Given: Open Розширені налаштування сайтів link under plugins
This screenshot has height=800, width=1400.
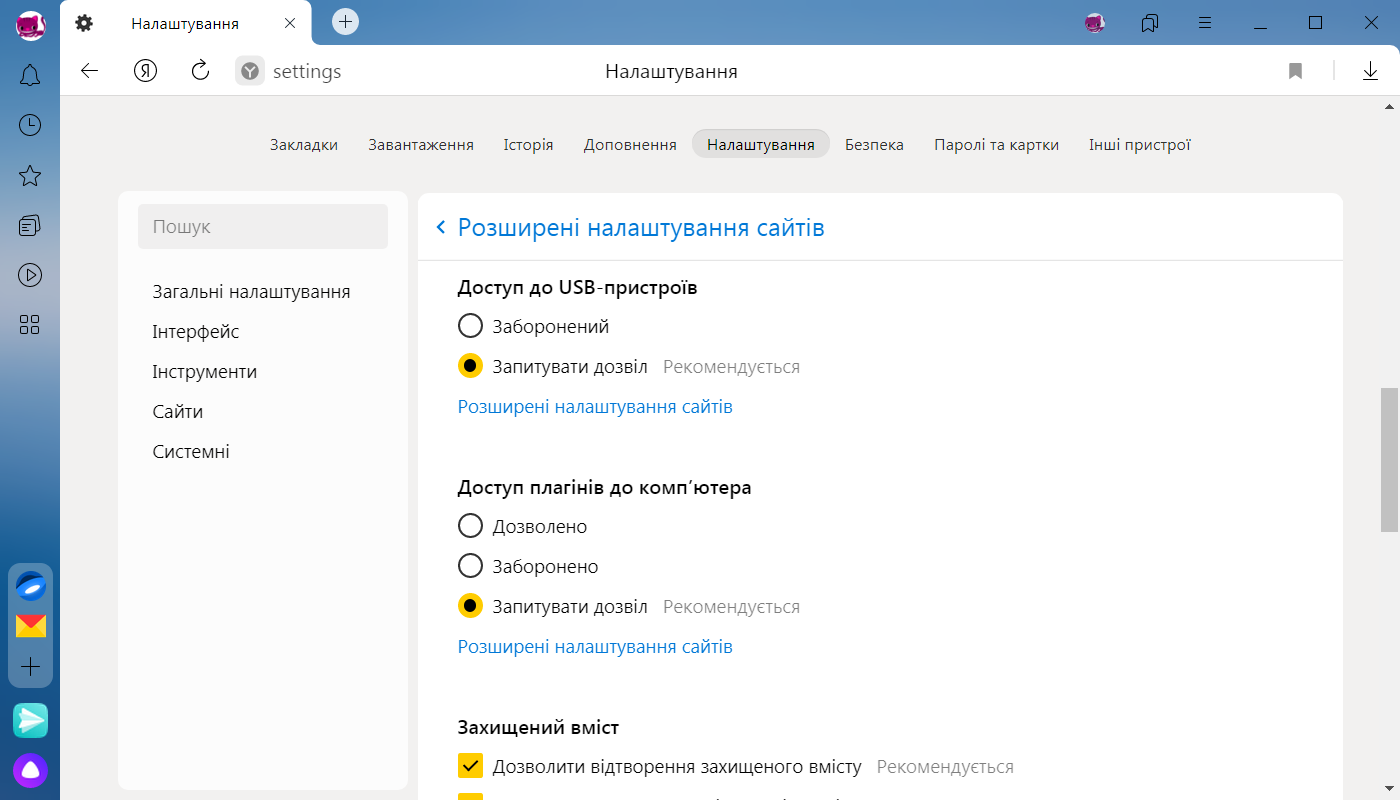Looking at the screenshot, I should point(595,647).
